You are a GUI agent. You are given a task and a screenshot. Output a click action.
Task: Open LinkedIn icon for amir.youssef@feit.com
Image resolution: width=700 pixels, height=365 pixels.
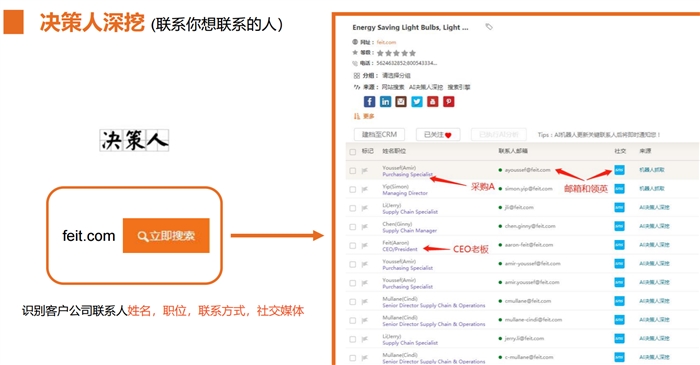[620, 282]
